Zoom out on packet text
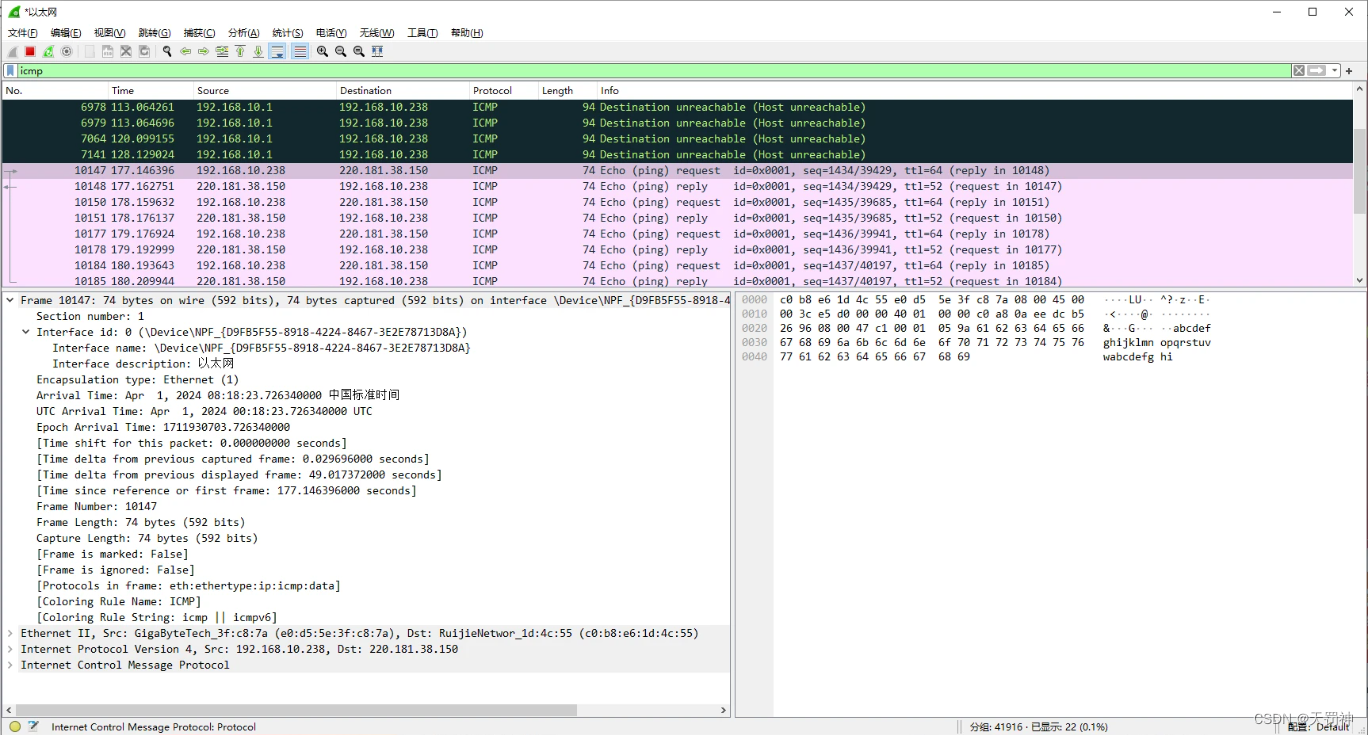 point(341,51)
